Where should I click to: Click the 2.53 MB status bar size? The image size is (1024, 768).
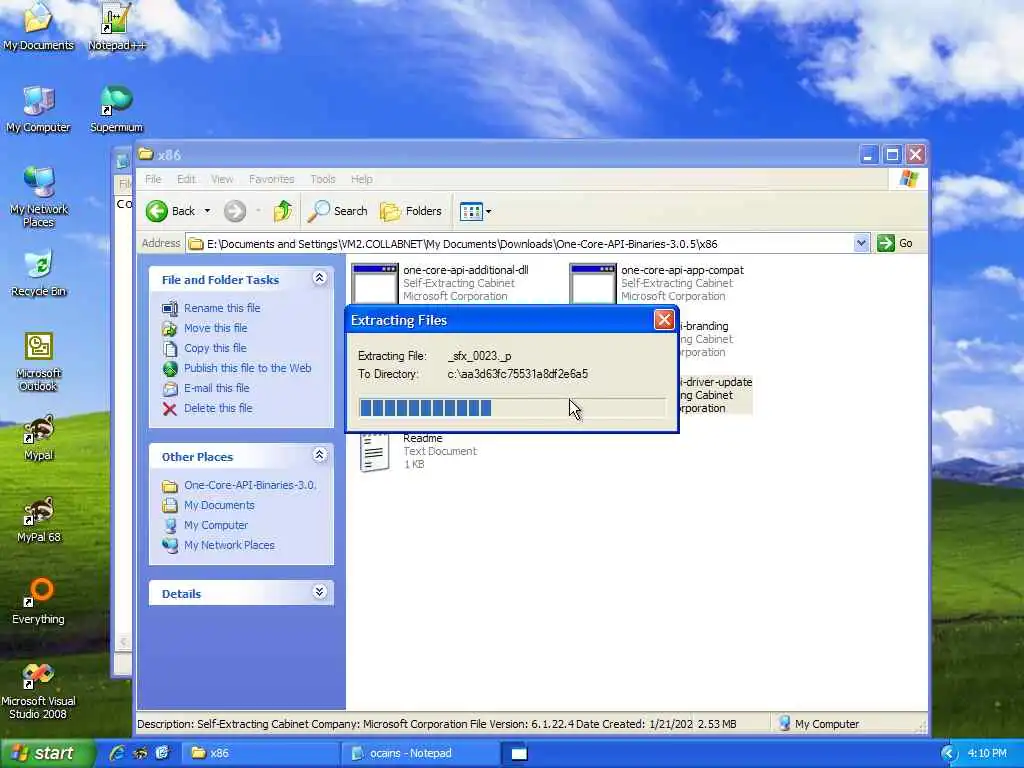[717, 724]
